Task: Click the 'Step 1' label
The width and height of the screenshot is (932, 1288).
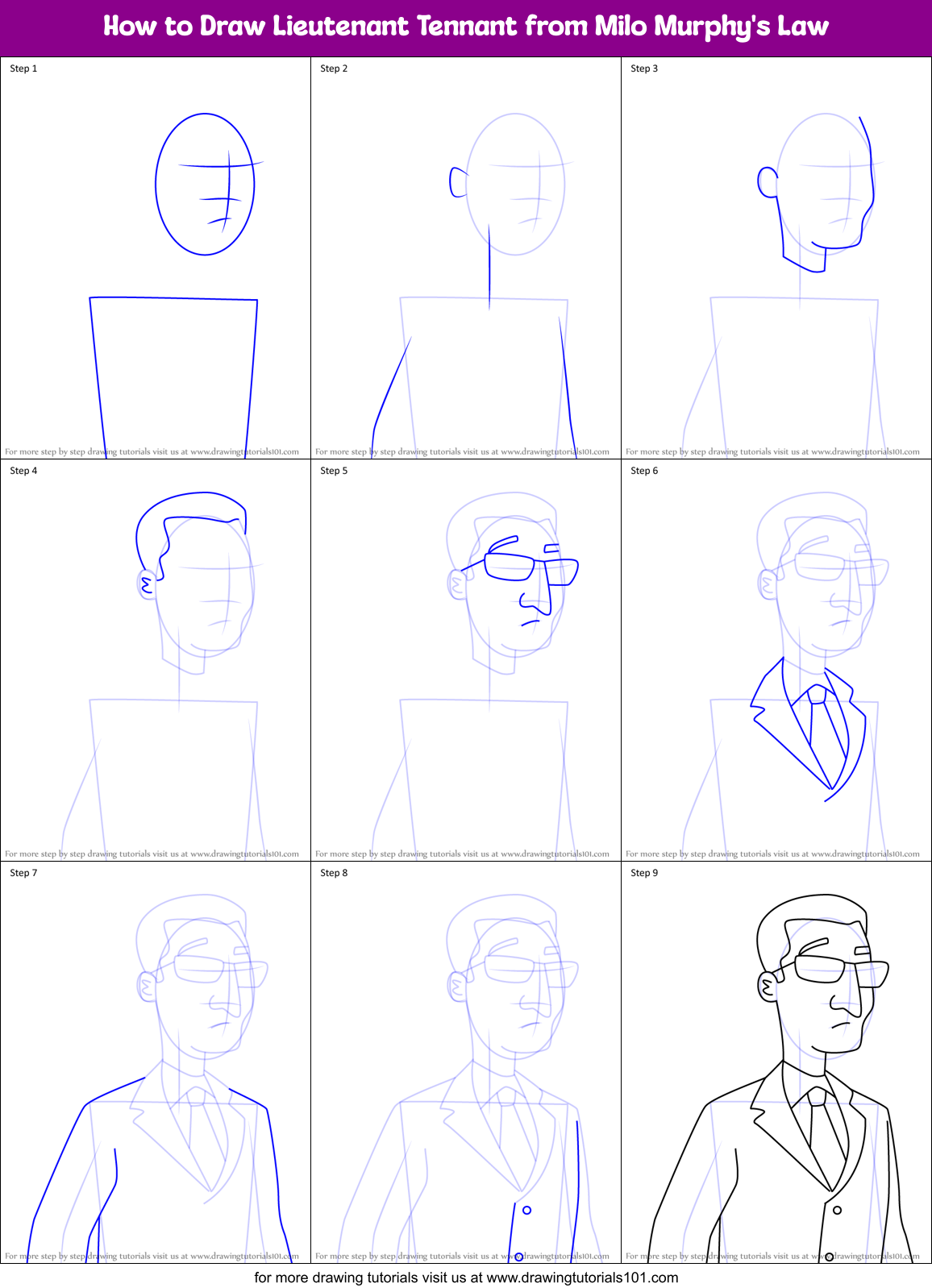Action: pos(23,69)
